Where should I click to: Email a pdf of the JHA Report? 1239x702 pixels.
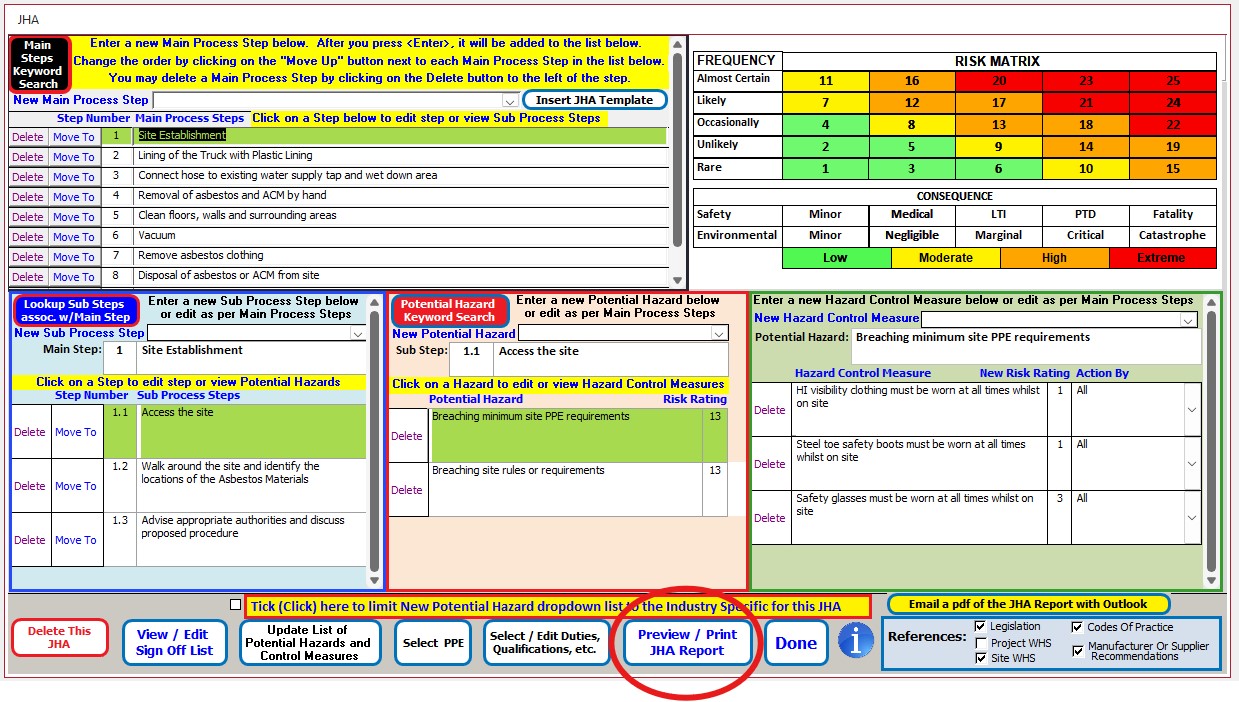tap(1027, 604)
